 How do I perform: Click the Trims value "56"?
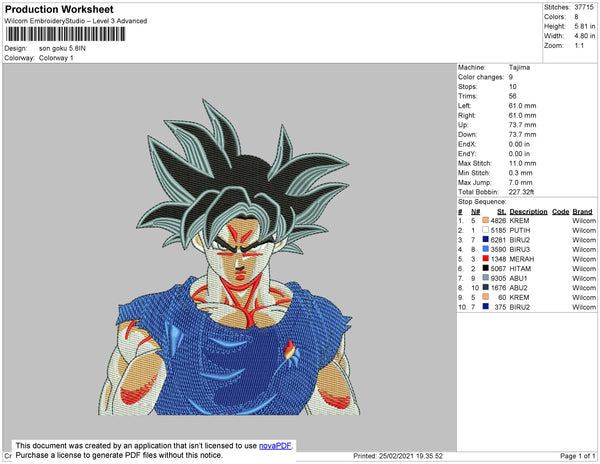[x=512, y=96]
